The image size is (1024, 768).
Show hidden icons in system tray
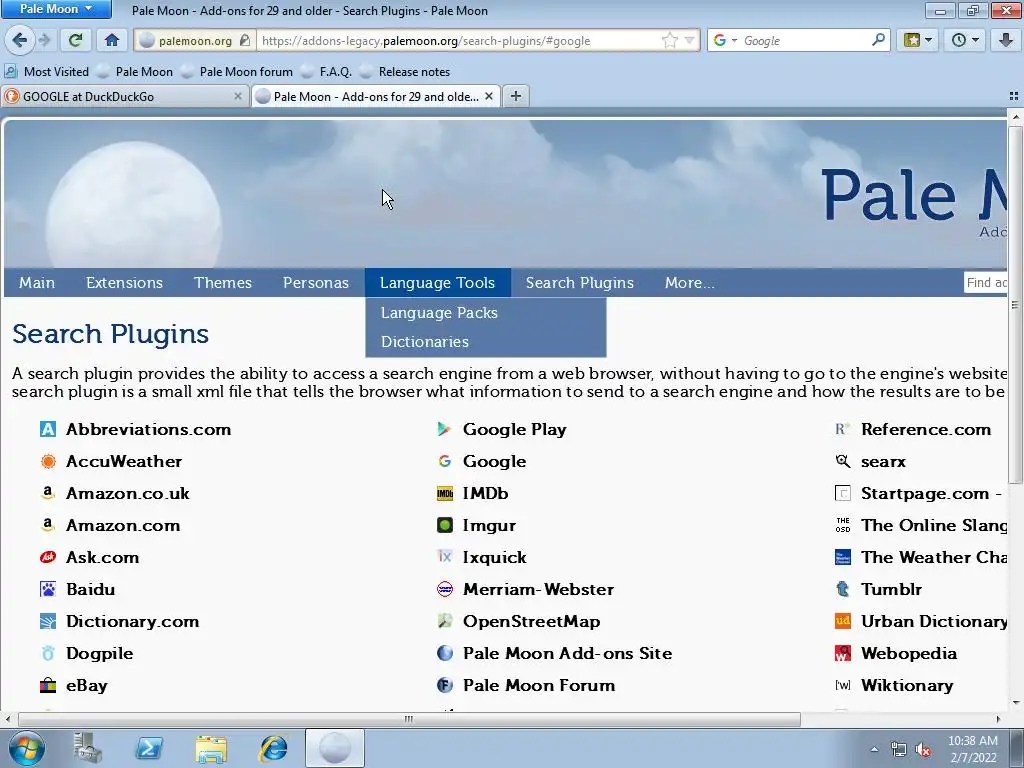(x=874, y=749)
